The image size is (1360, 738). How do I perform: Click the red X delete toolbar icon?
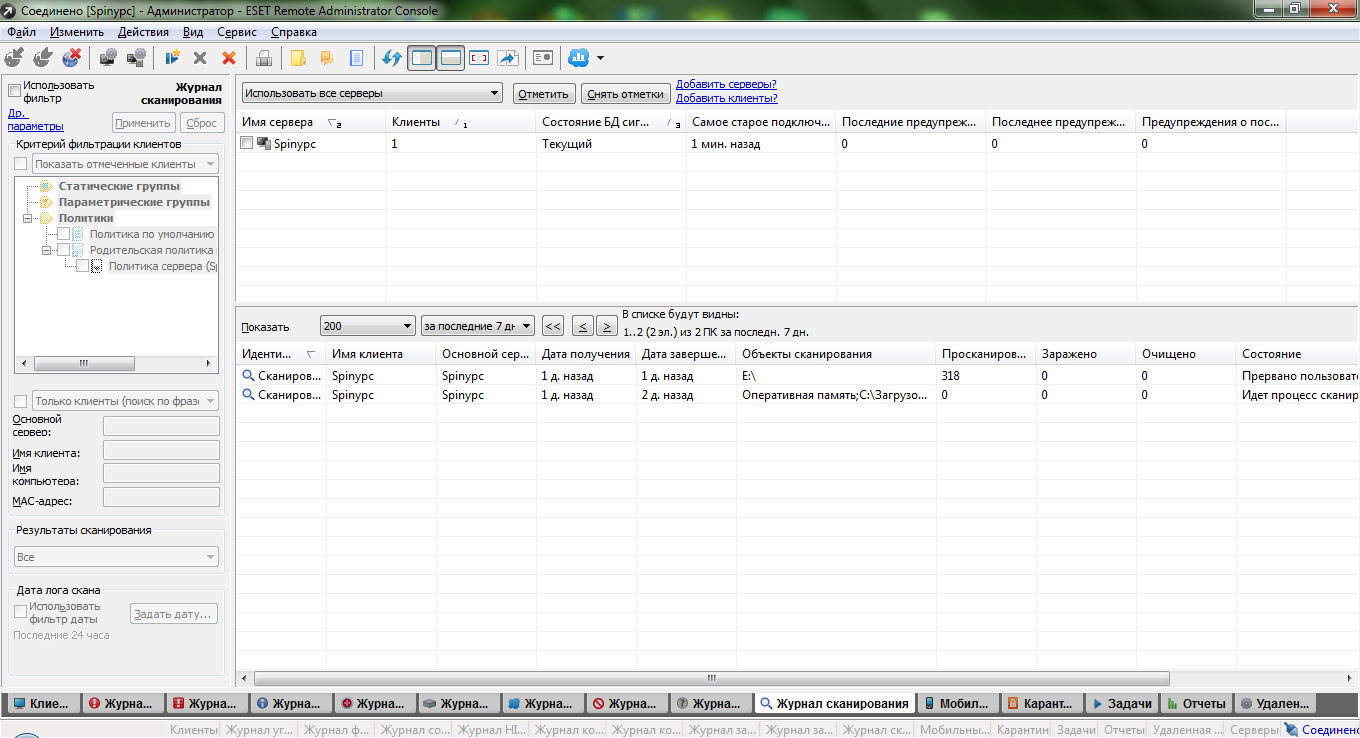(229, 58)
